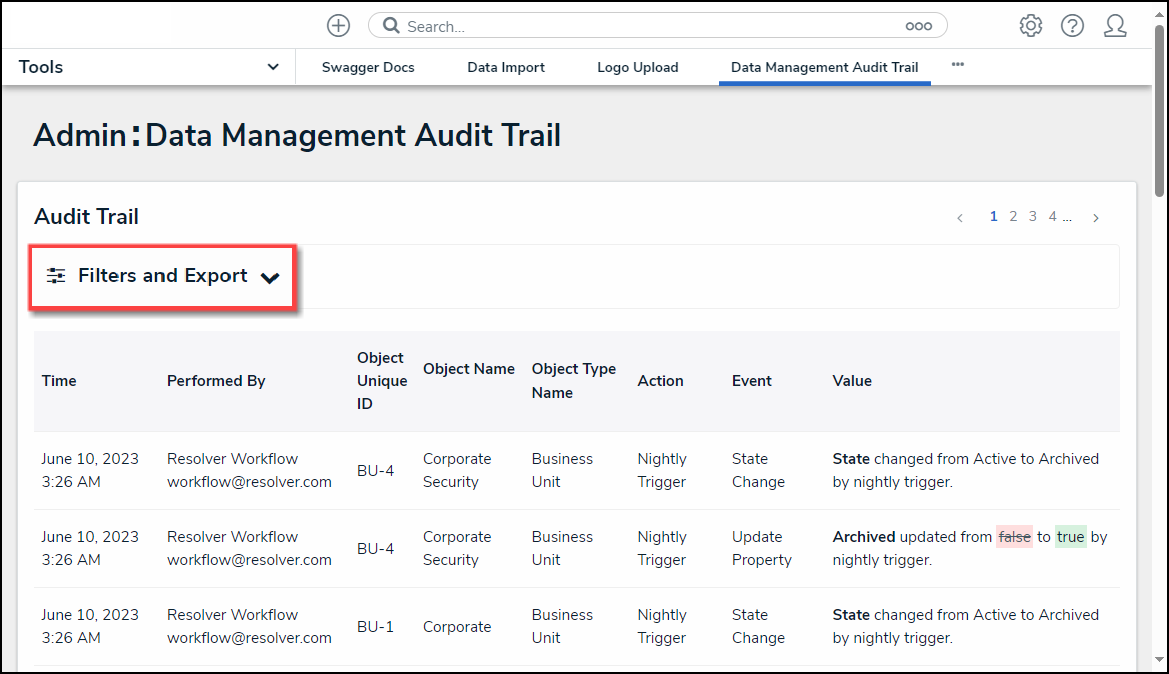The height and width of the screenshot is (674, 1169).
Task: Open the settings gear icon
Action: click(x=1031, y=26)
